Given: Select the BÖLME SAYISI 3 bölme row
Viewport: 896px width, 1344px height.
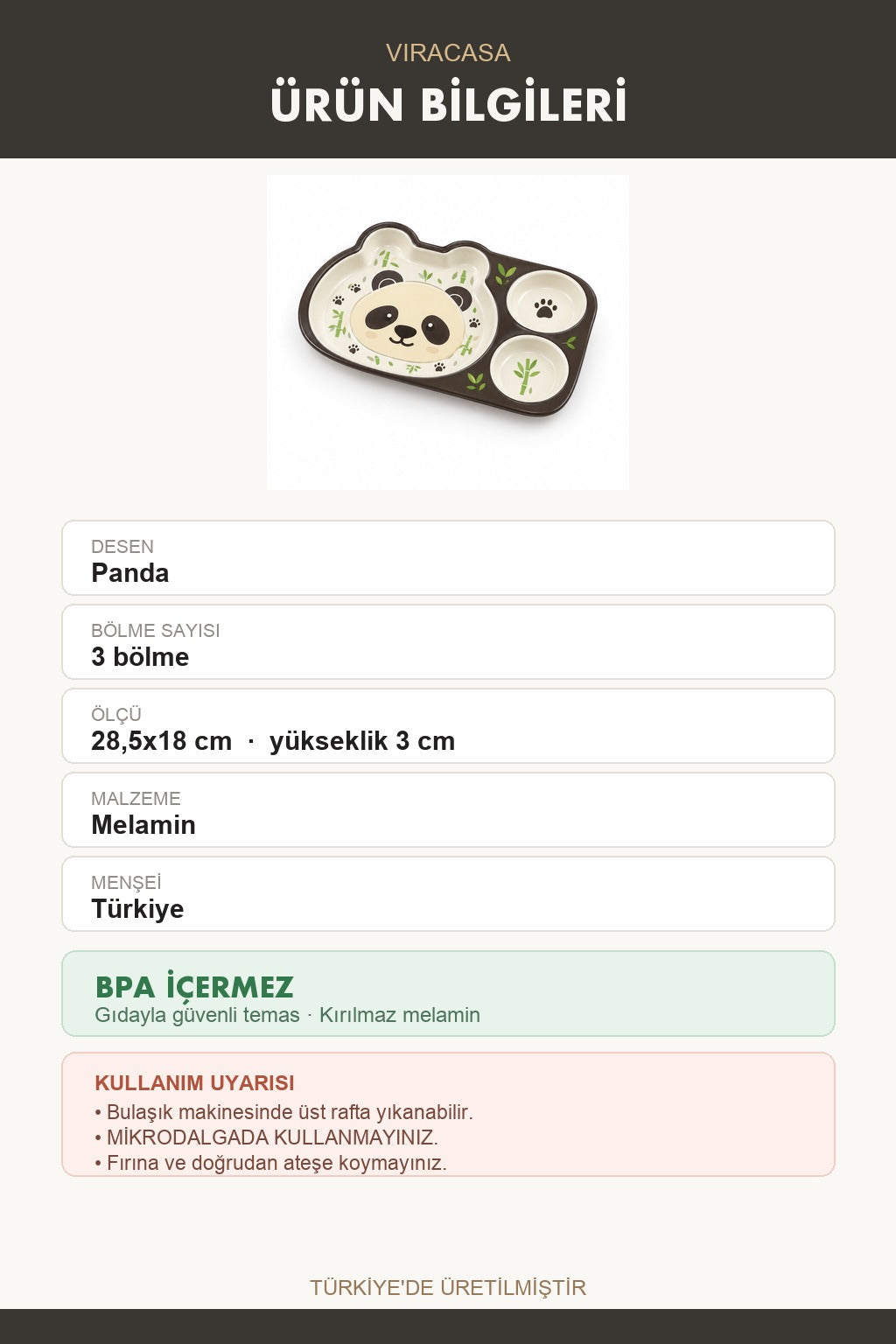Looking at the screenshot, I should (448, 642).
